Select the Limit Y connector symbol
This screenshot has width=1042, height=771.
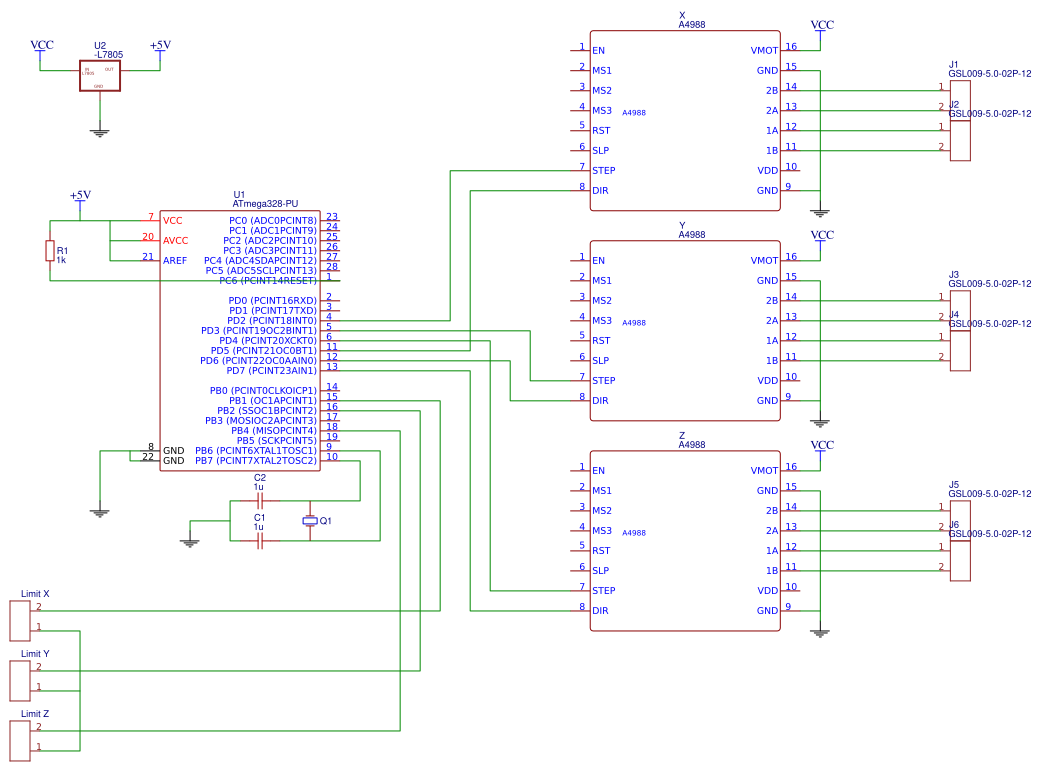point(20,680)
